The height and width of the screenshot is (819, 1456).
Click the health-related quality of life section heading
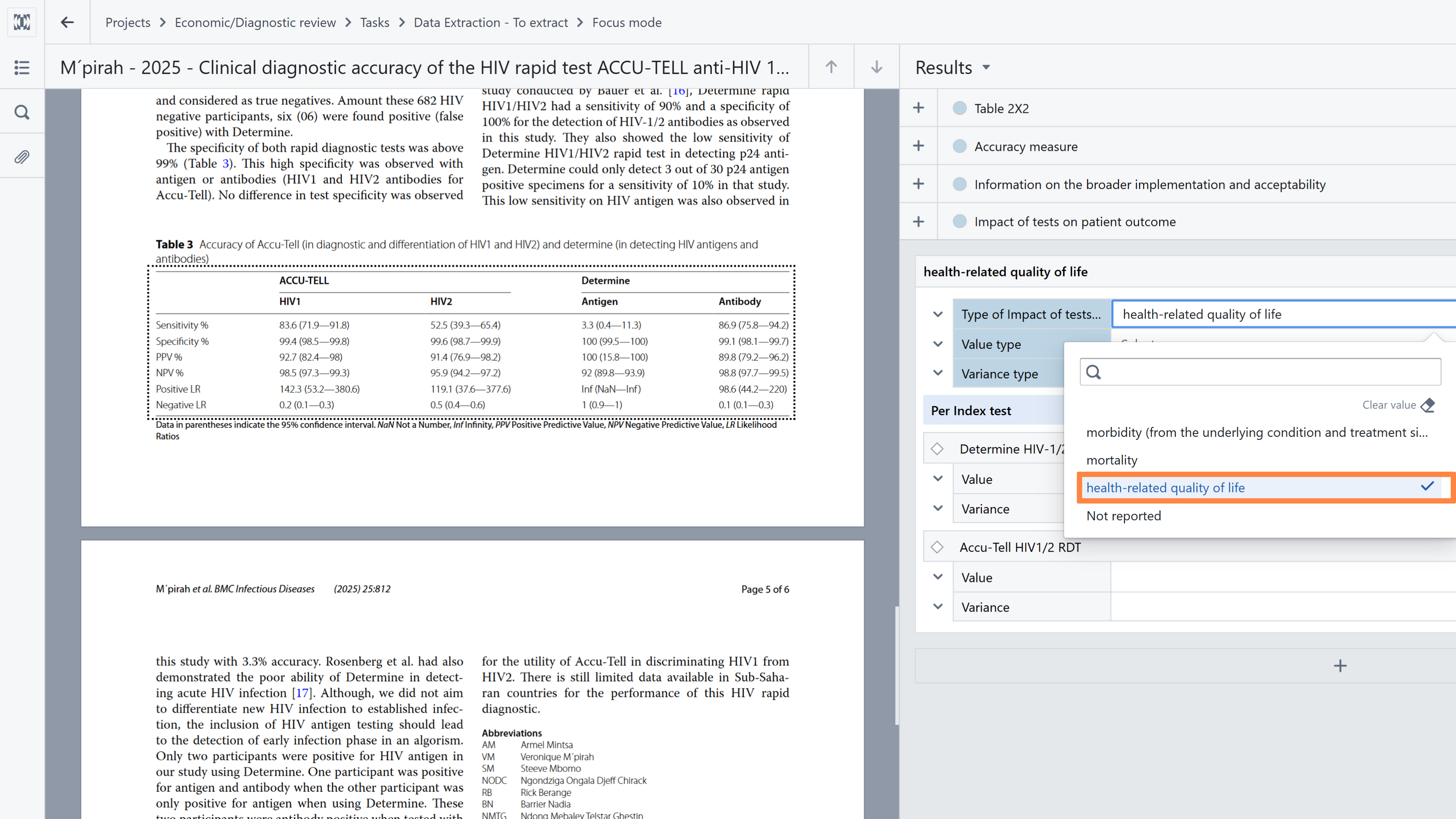pyautogui.click(x=1006, y=272)
